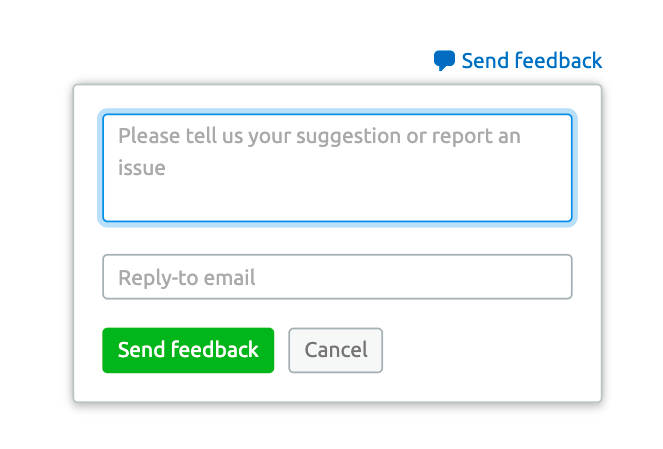Focus the suggestion or issue text area

(x=337, y=168)
